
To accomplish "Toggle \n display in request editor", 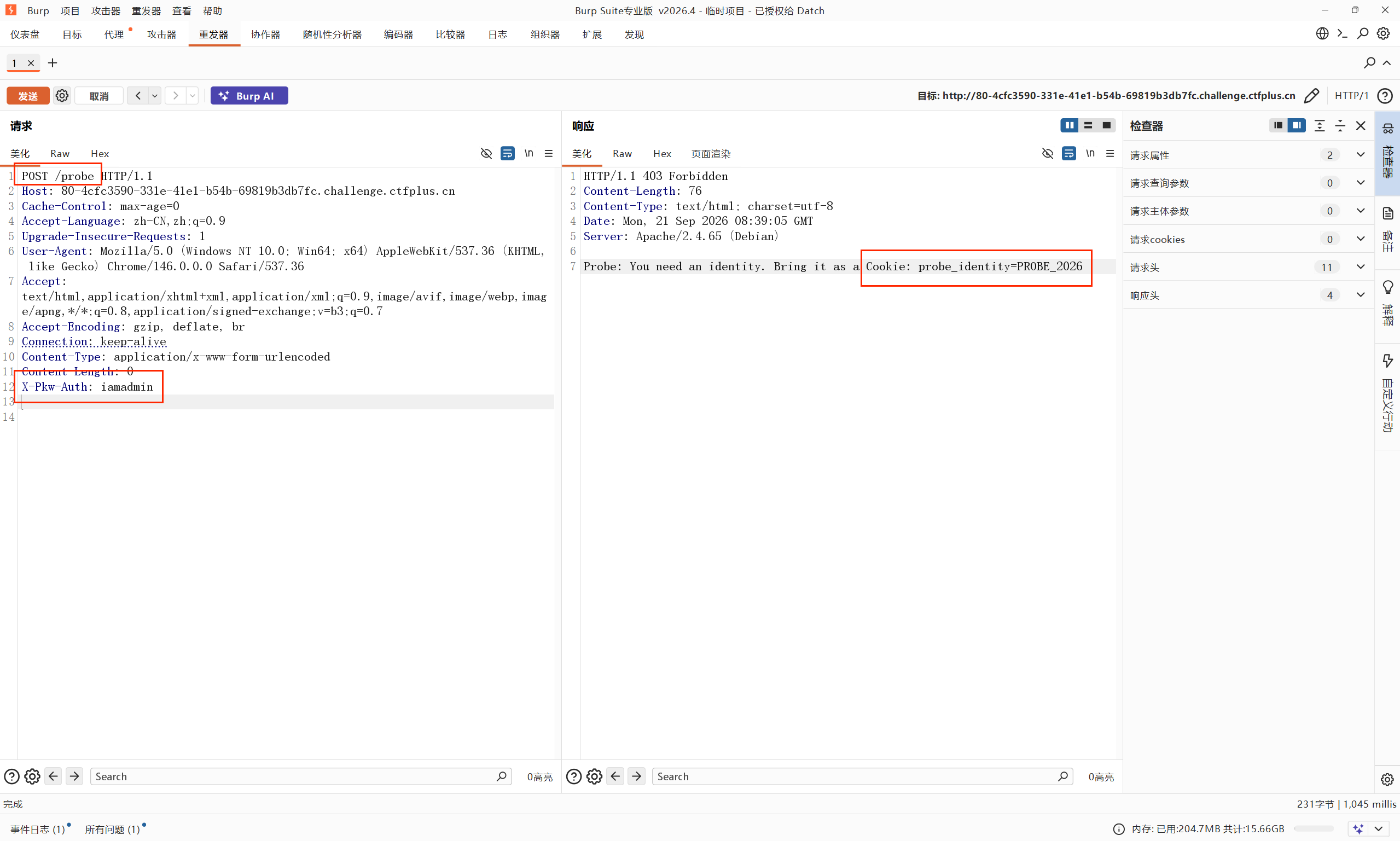I will coord(528,153).
